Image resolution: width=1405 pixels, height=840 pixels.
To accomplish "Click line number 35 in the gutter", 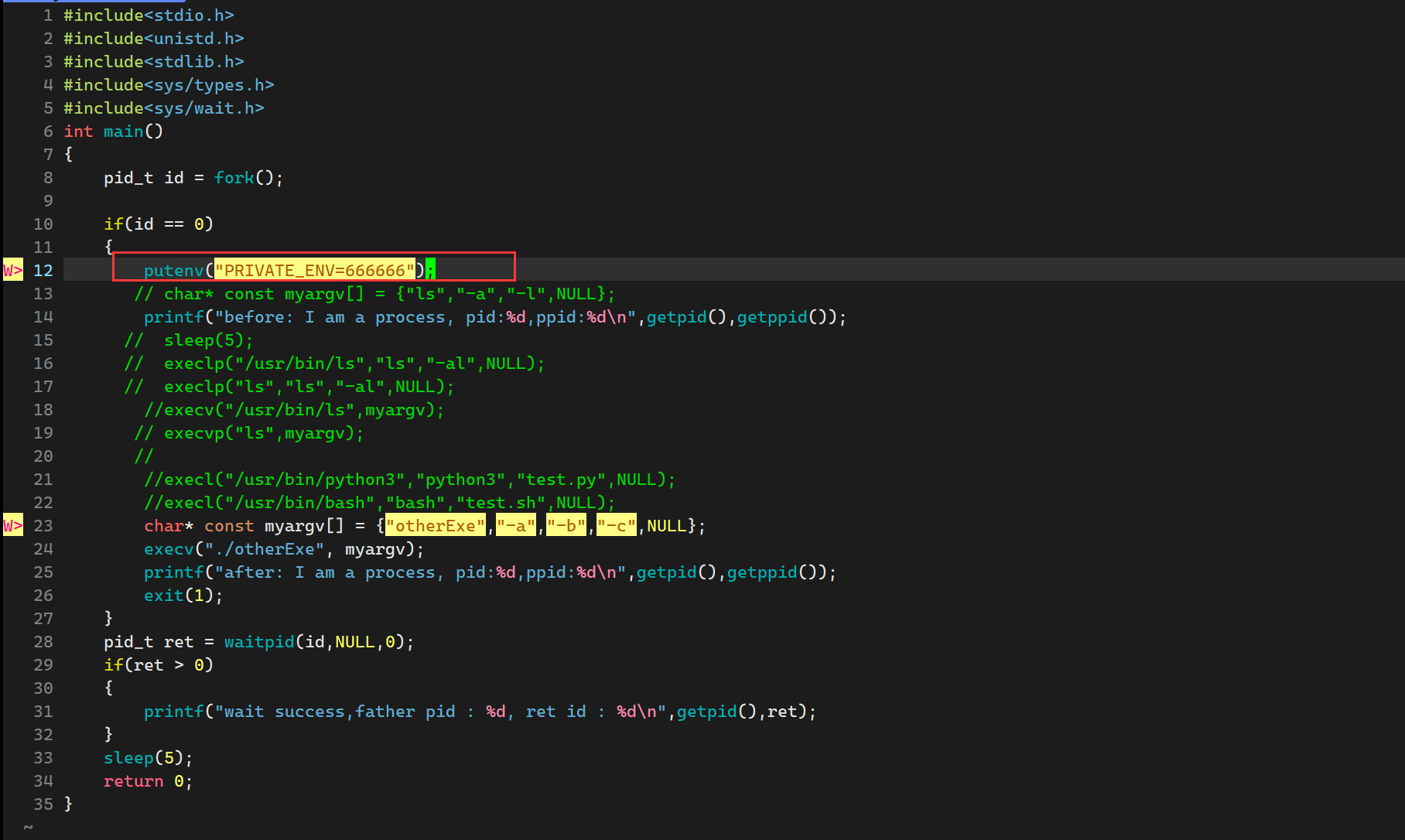I will point(43,804).
